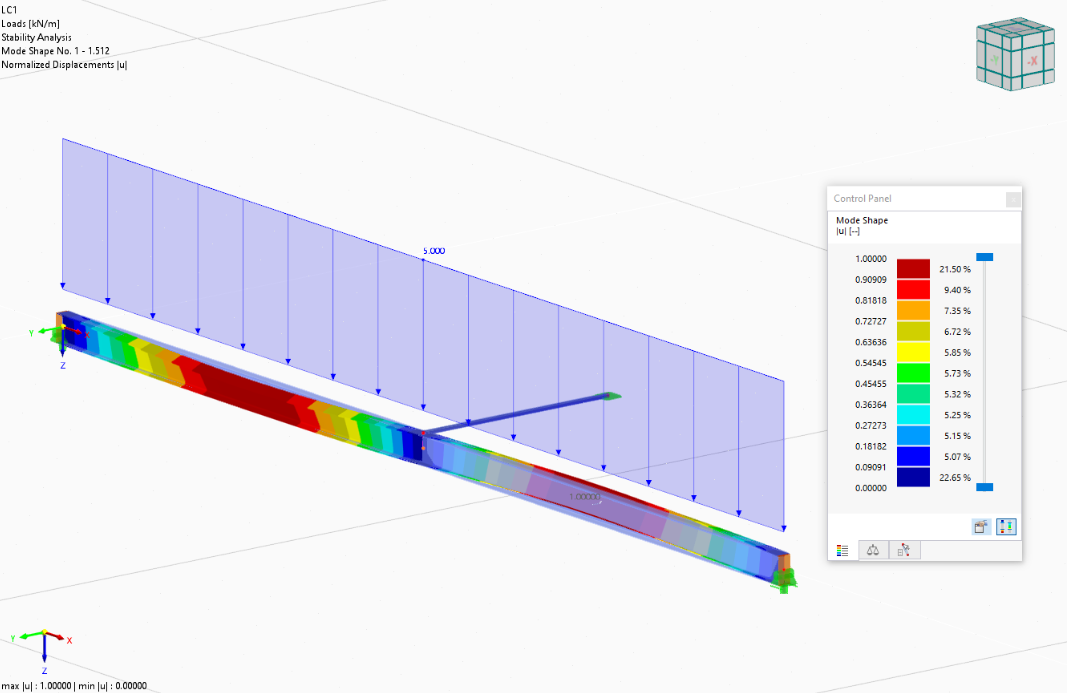Screen dimensions: 1067x693
Task: Click the Control Panel title bar
Action: (917, 199)
